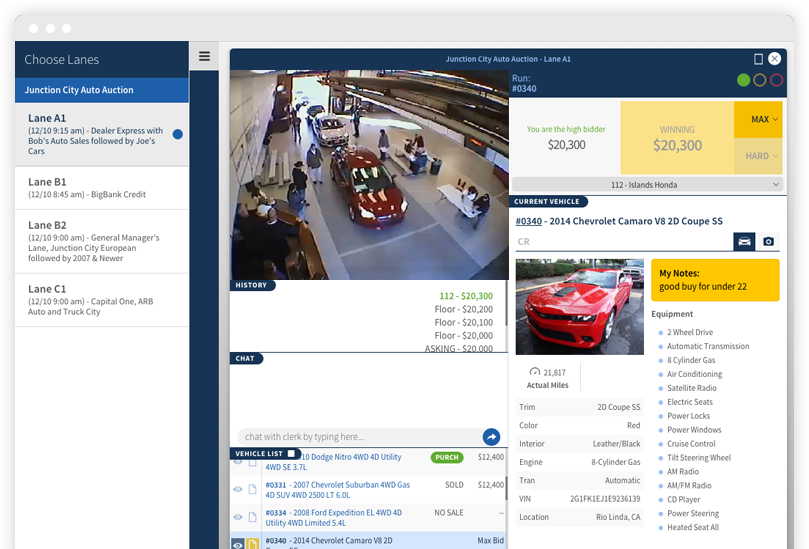Place bid on yellow WINNING $20,300 button

click(677, 138)
